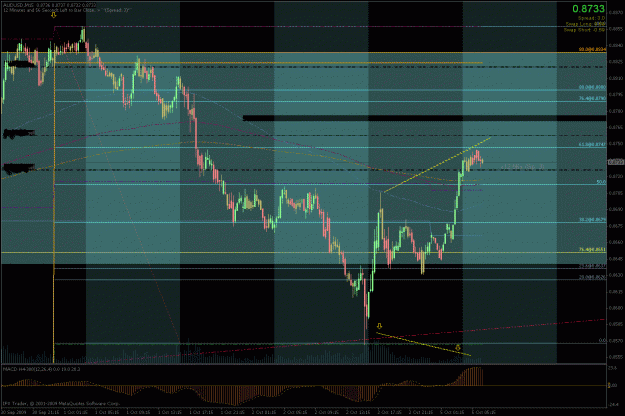Viewport: 625px width, 416px height.
Task: Select the AUDUSD symbol header text
Action: tap(48, 5)
